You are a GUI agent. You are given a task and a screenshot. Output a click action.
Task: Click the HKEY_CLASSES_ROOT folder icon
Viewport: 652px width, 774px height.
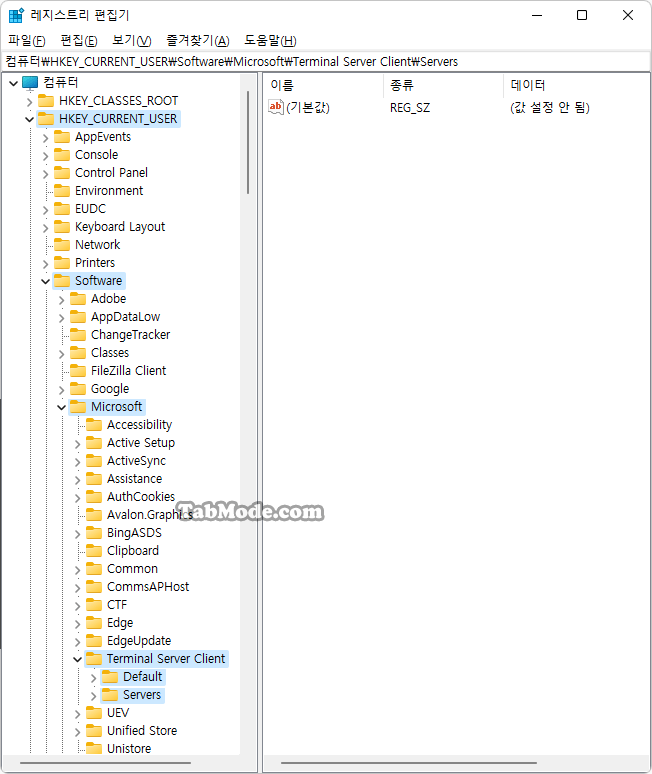pos(46,101)
